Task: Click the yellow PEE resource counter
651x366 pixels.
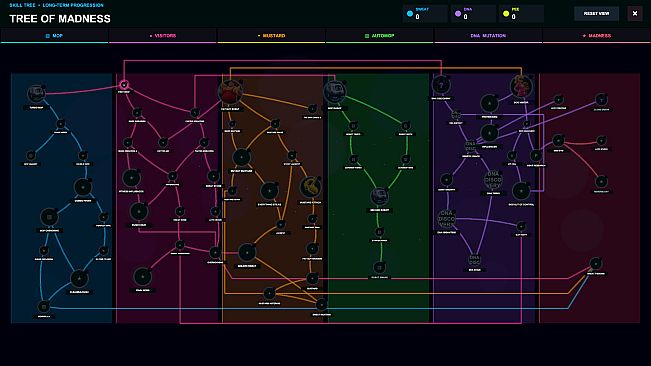Action: [x=521, y=14]
